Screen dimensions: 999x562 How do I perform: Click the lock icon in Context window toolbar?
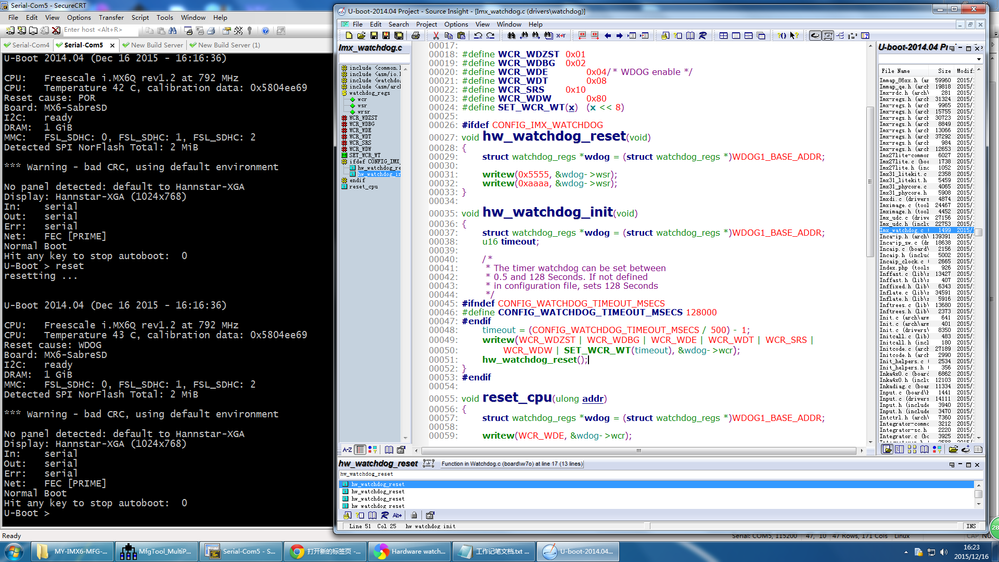coord(413,515)
